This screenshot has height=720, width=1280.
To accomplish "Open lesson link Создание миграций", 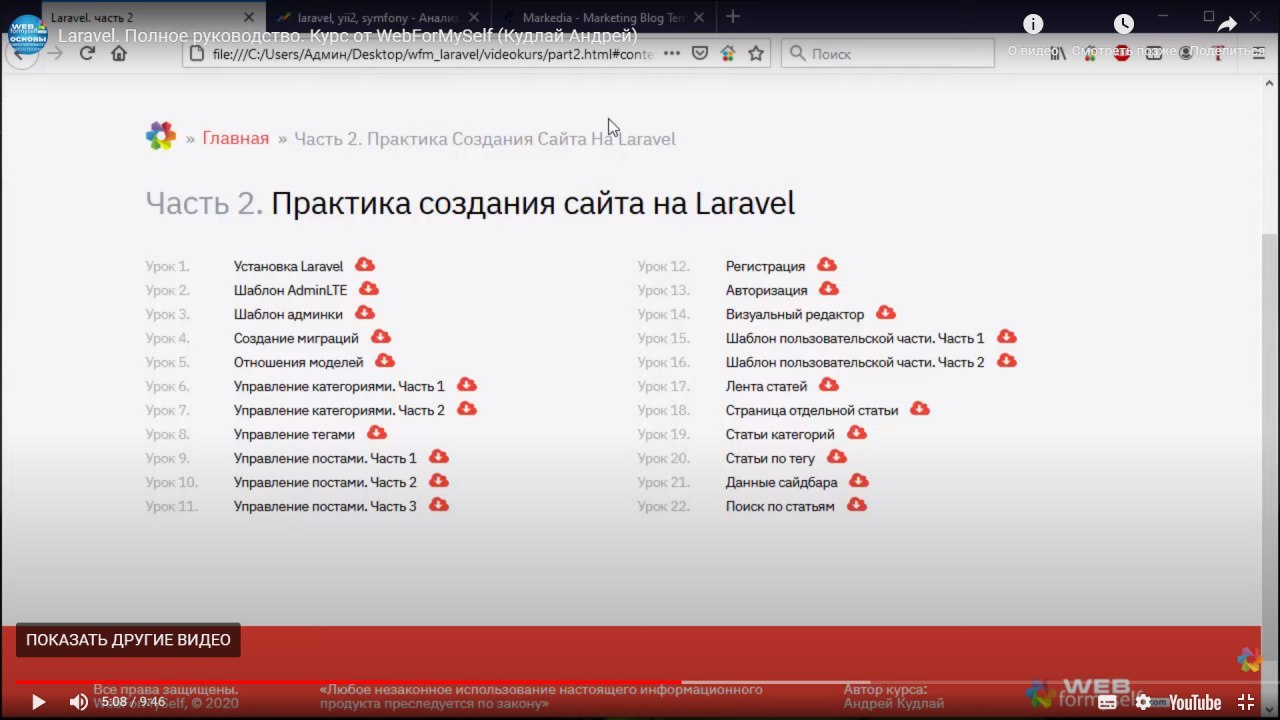I will click(x=296, y=338).
